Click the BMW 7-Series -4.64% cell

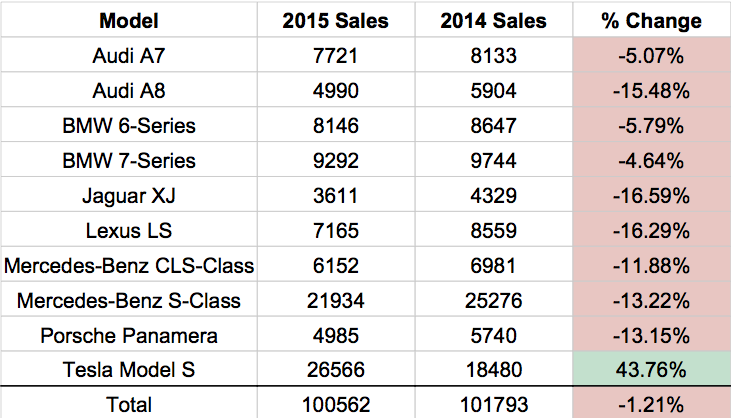tap(652, 160)
